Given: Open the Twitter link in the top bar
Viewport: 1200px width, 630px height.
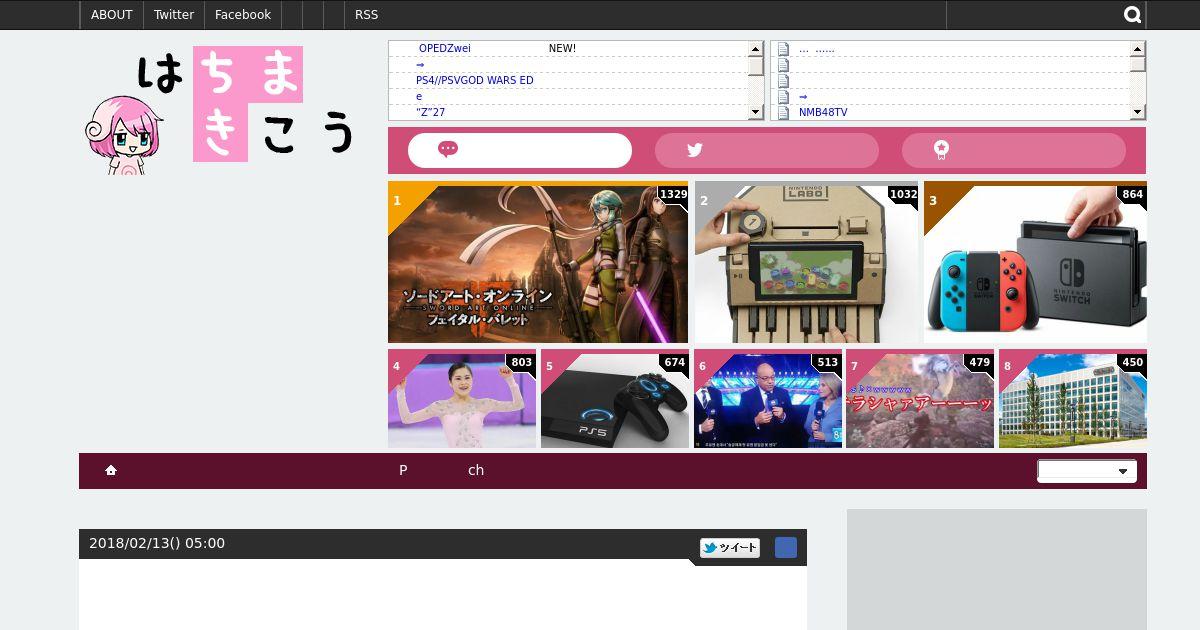Looking at the screenshot, I should pos(174,15).
